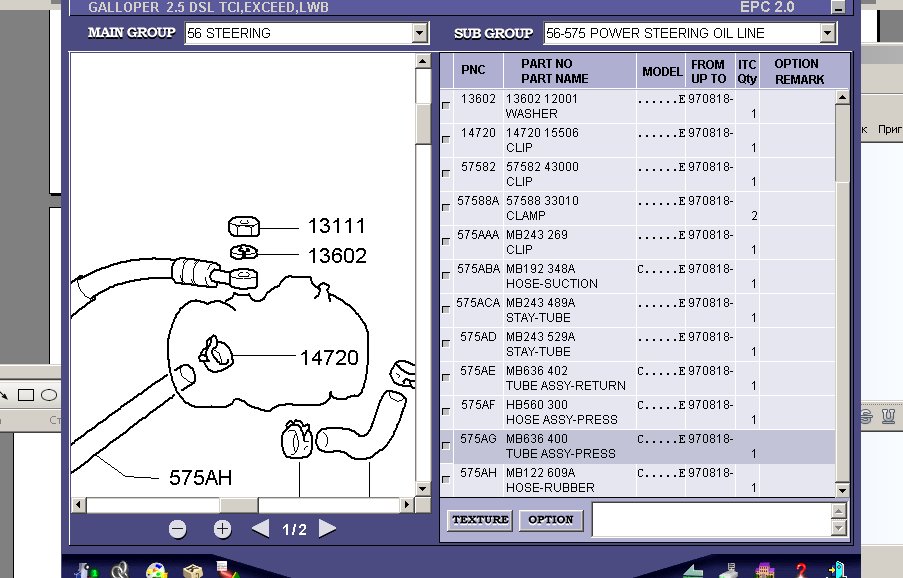This screenshot has height=578, width=903.
Task: Click the PNC column header
Action: click(479, 71)
